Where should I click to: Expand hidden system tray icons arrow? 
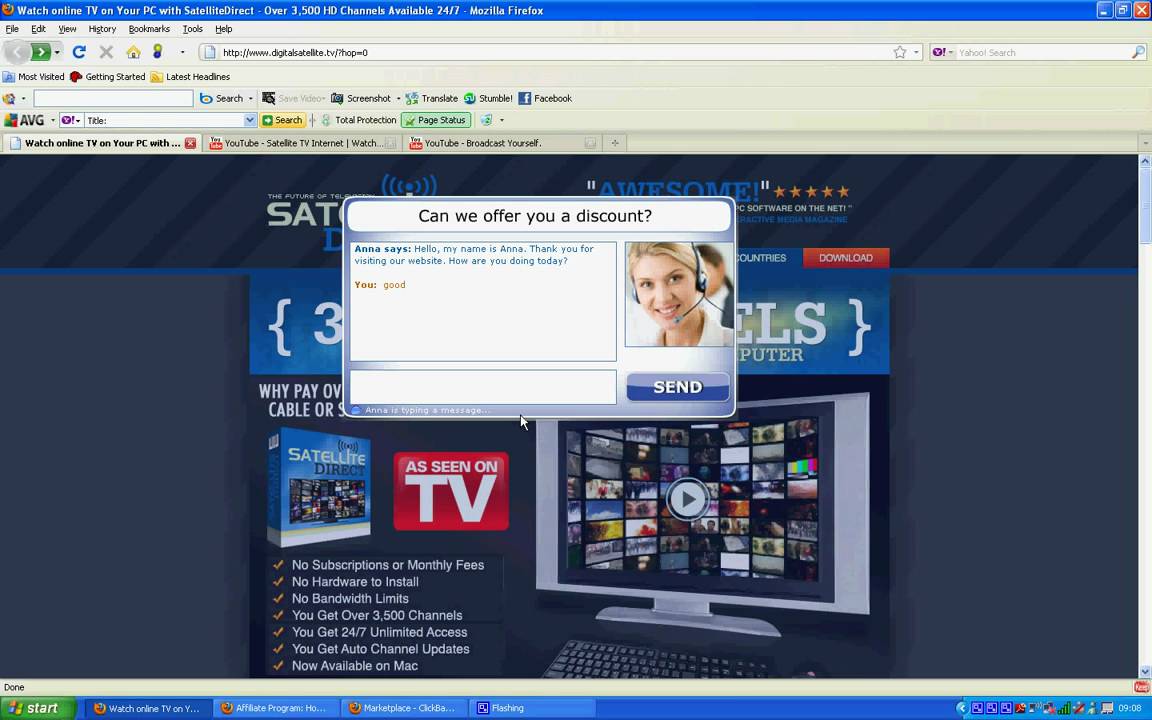[962, 708]
